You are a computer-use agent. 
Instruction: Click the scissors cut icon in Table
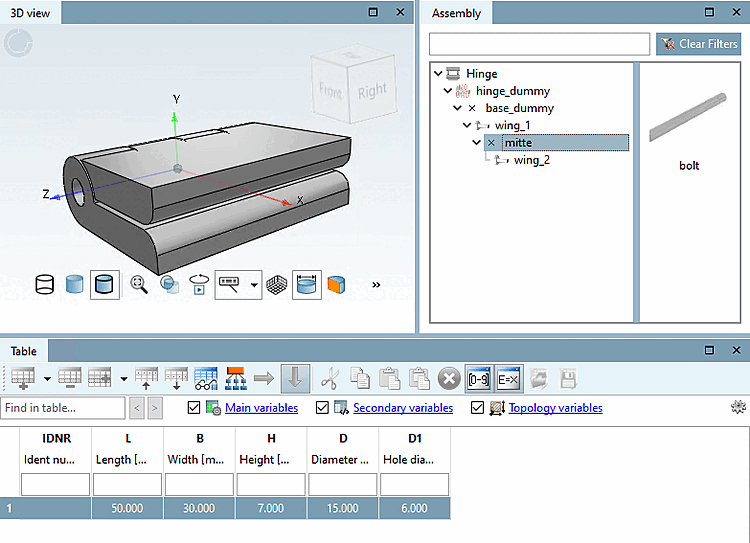tap(329, 378)
